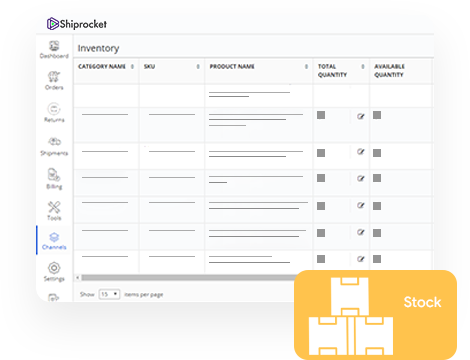Sort by Product Name column
The height and width of the screenshot is (360, 470).
click(x=306, y=66)
